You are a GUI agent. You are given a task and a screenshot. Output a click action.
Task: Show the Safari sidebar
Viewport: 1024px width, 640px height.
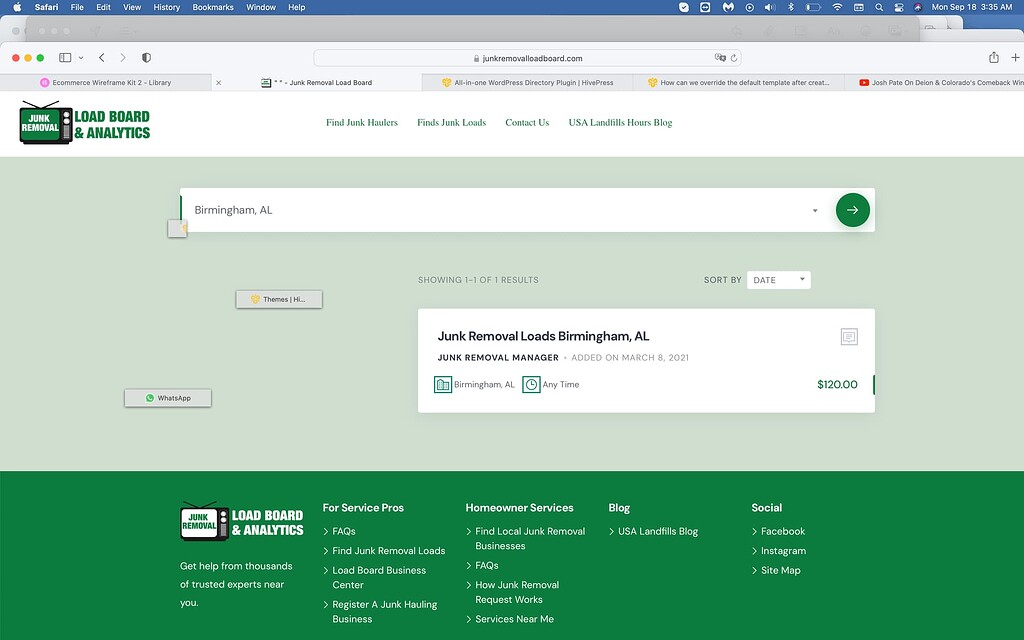[x=63, y=57]
